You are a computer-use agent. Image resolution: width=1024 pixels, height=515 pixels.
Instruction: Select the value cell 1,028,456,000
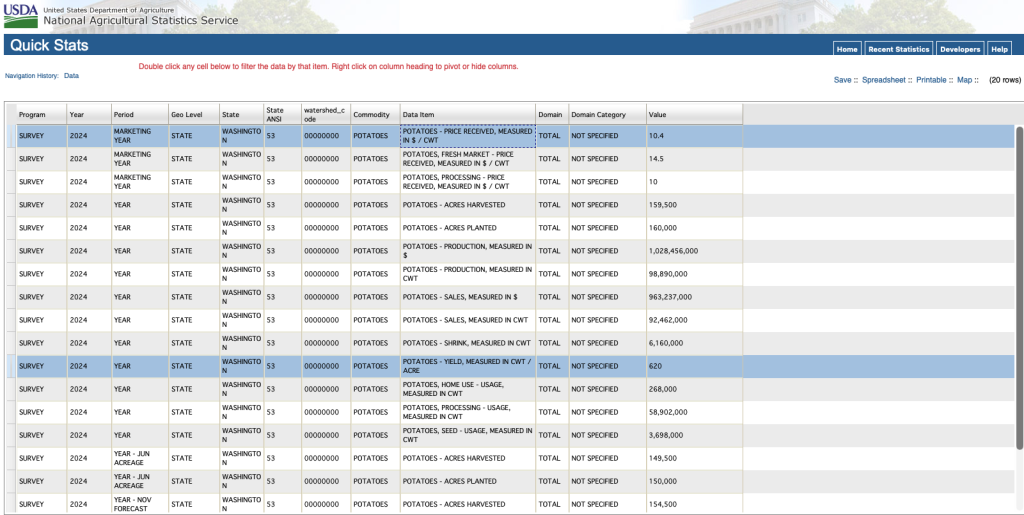694,251
